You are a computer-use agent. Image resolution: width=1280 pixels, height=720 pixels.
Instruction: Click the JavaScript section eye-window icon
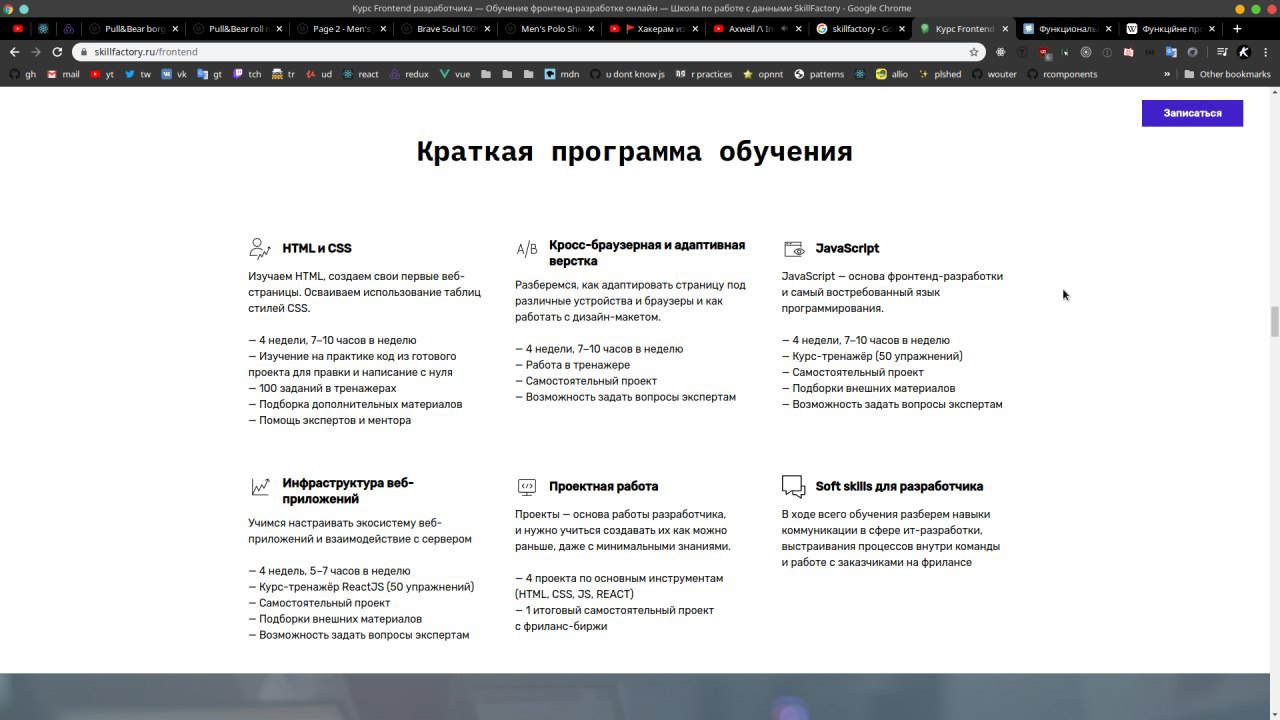(x=794, y=249)
